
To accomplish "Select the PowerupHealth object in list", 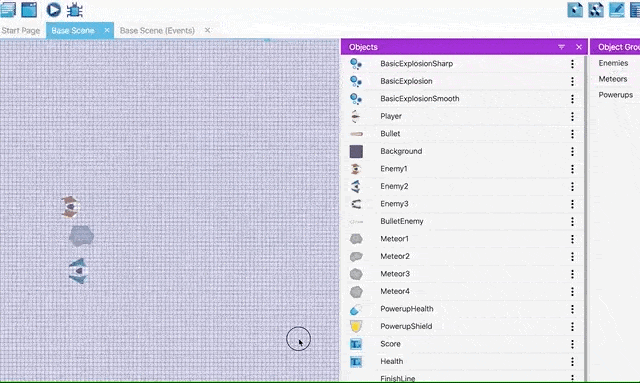I will (x=463, y=309).
